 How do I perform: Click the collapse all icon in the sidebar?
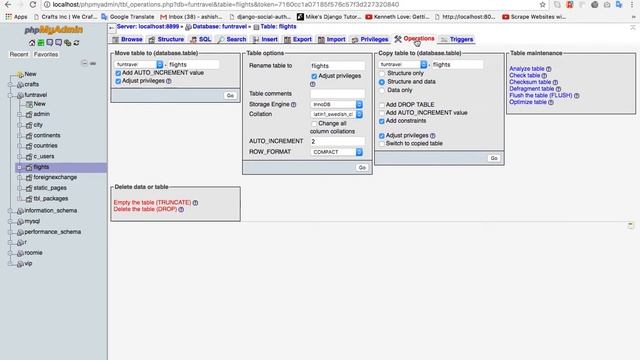84,63
